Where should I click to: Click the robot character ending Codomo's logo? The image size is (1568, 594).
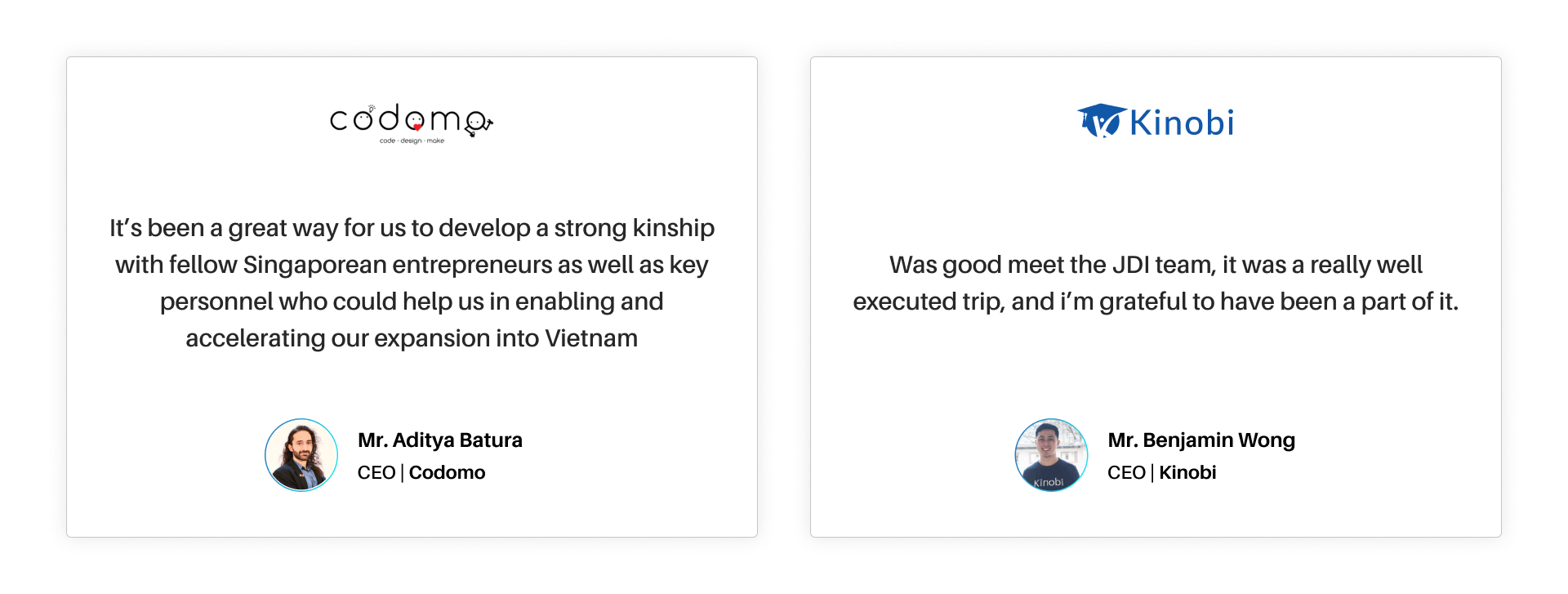(x=477, y=123)
